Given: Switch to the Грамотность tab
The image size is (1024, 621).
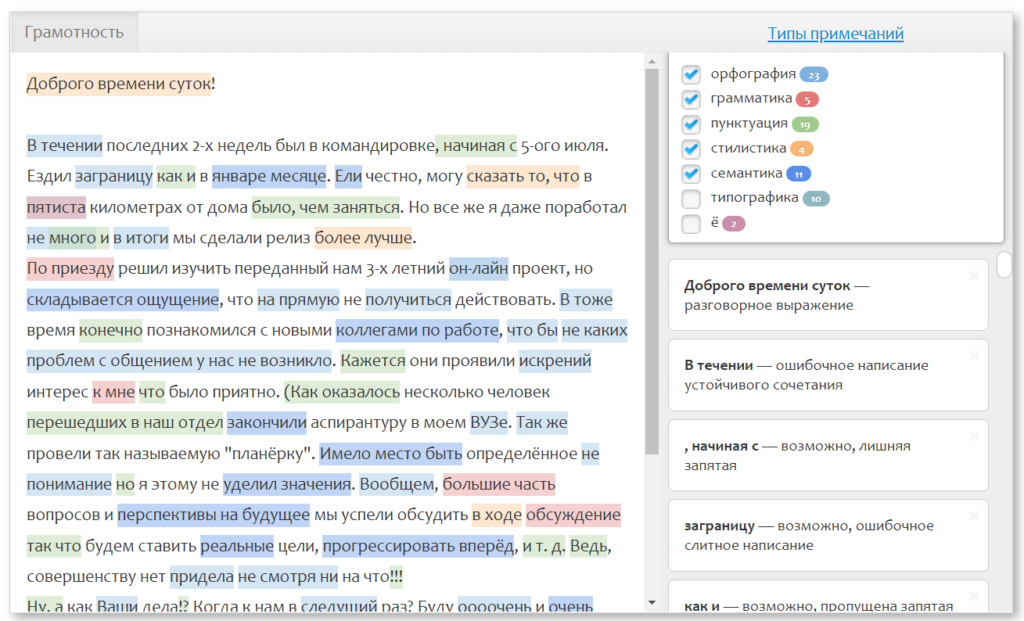Looking at the screenshot, I should pos(74,32).
